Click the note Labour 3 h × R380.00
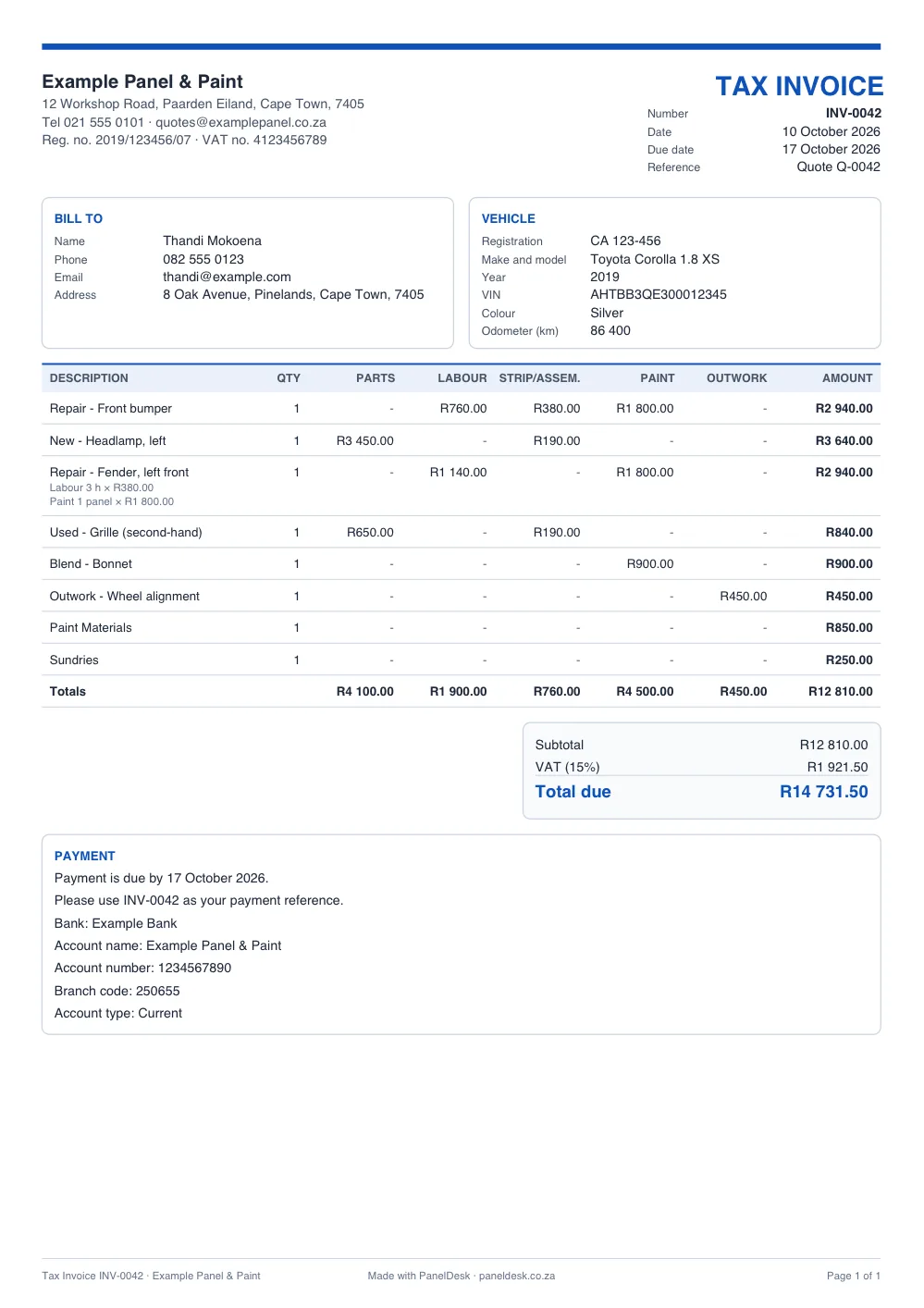Viewport: 924px width, 1308px height. coord(102,487)
